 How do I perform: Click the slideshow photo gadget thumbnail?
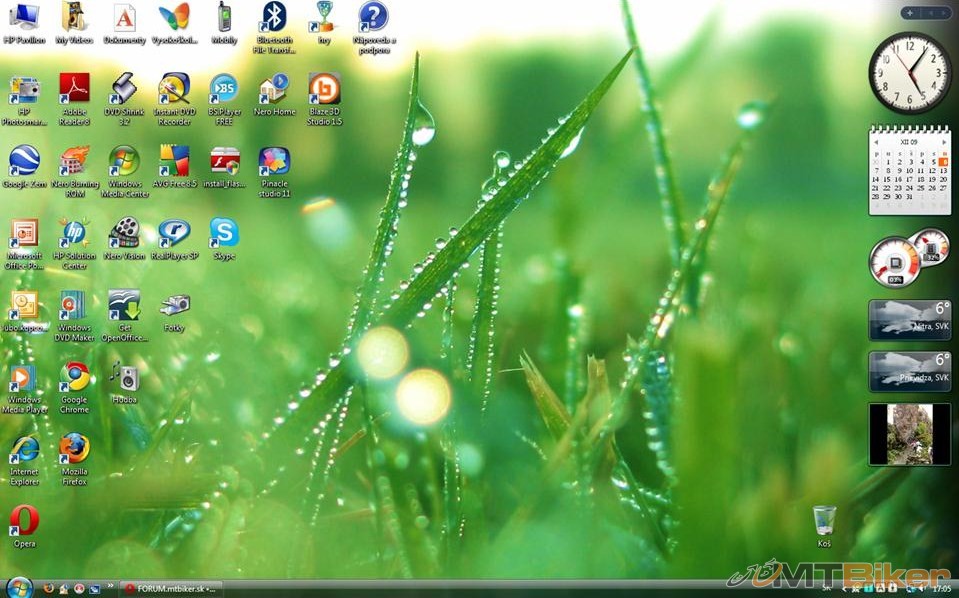pos(909,434)
